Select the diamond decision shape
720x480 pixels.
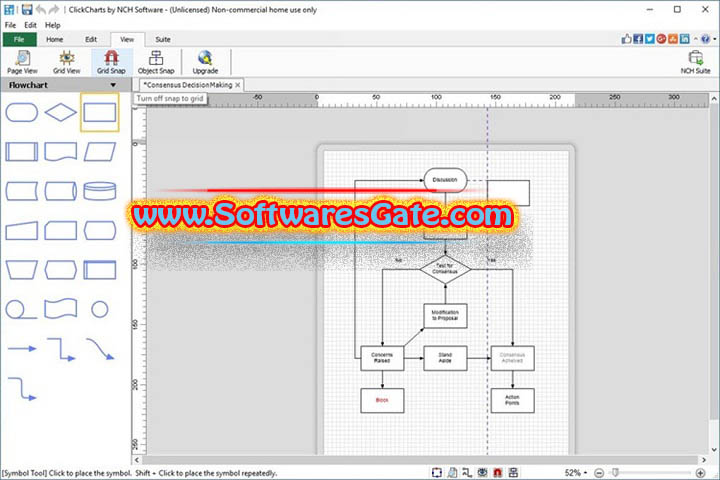point(61,113)
